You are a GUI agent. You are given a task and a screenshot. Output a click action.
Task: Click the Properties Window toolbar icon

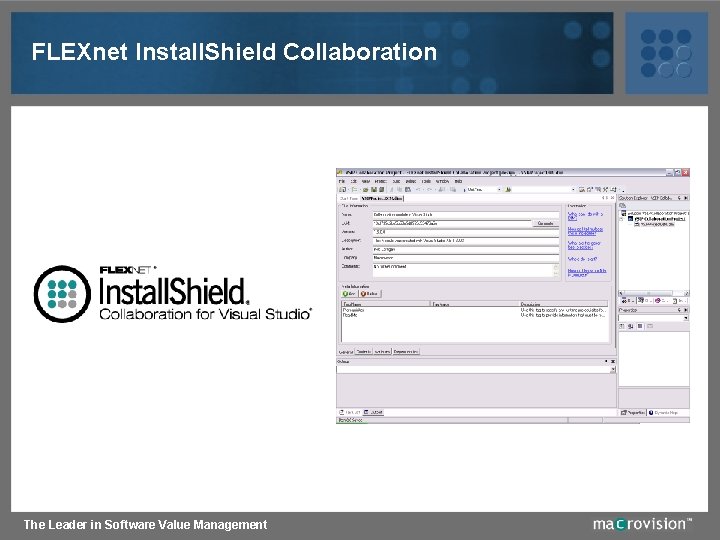pos(590,189)
